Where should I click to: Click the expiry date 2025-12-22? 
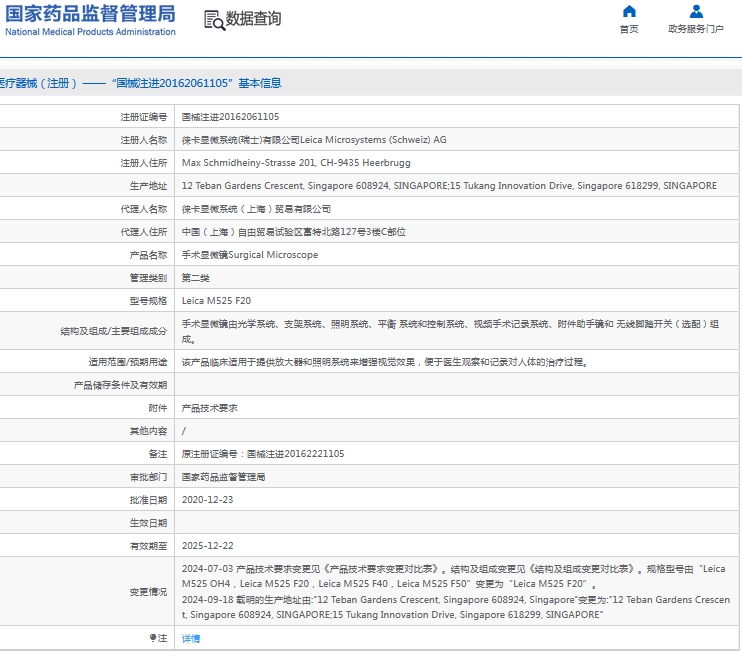tap(207, 546)
